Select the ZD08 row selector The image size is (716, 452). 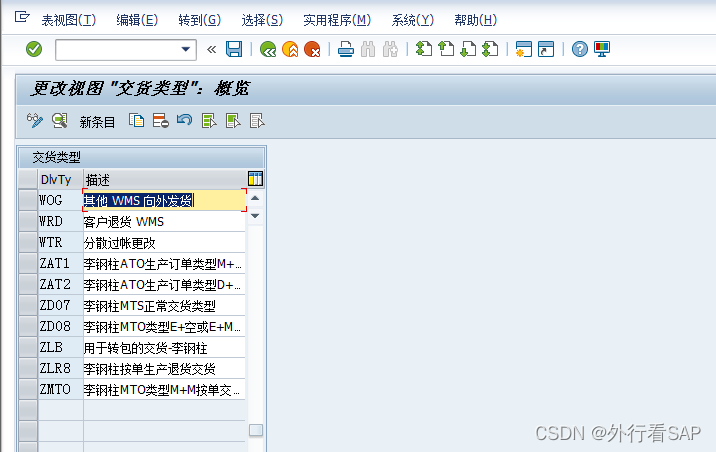point(28,326)
